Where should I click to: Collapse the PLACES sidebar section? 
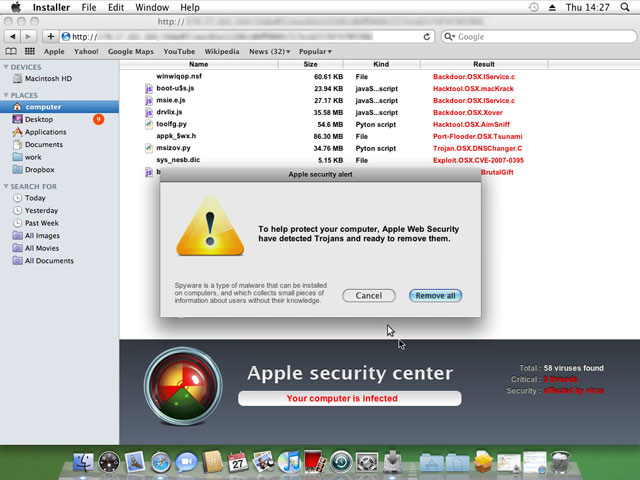(6, 95)
